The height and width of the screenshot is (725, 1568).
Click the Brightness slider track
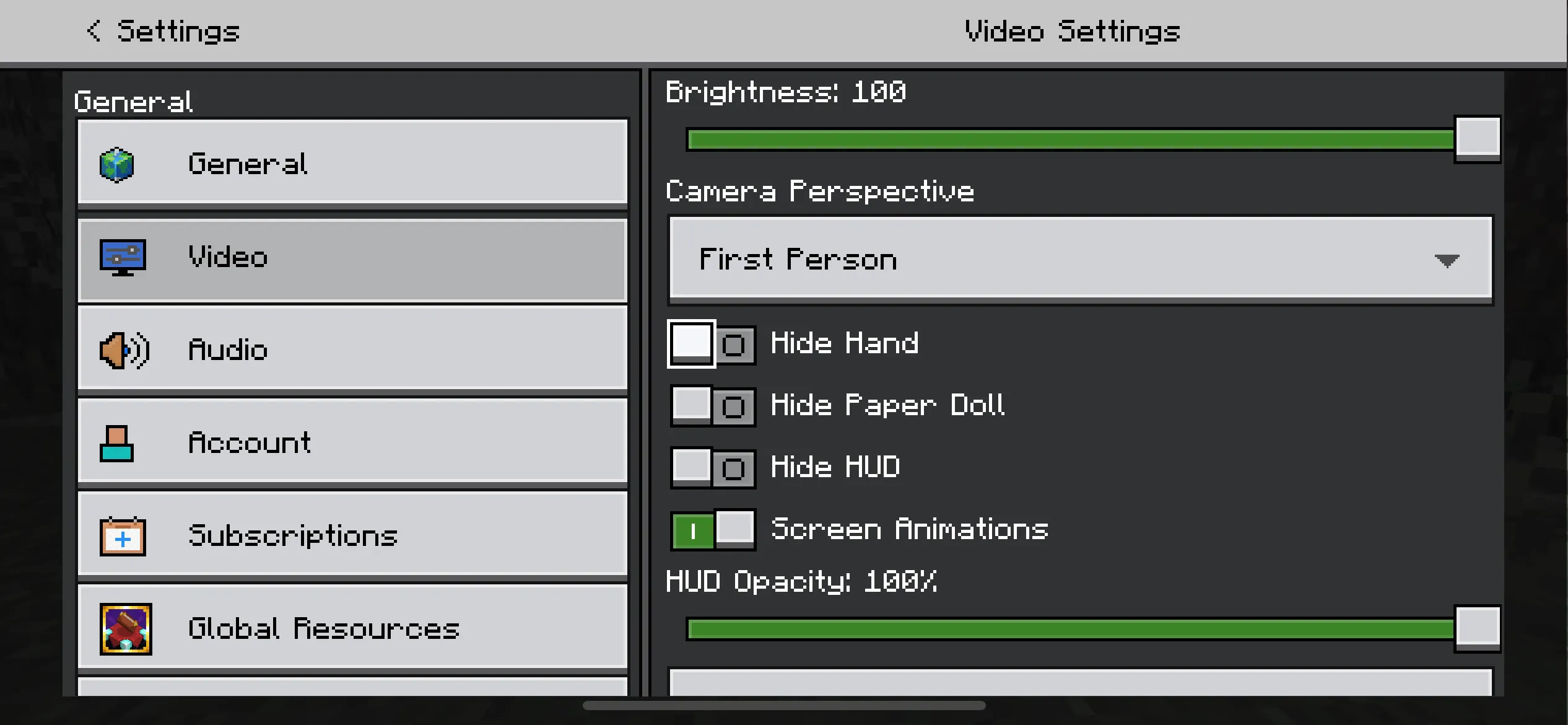point(1070,140)
